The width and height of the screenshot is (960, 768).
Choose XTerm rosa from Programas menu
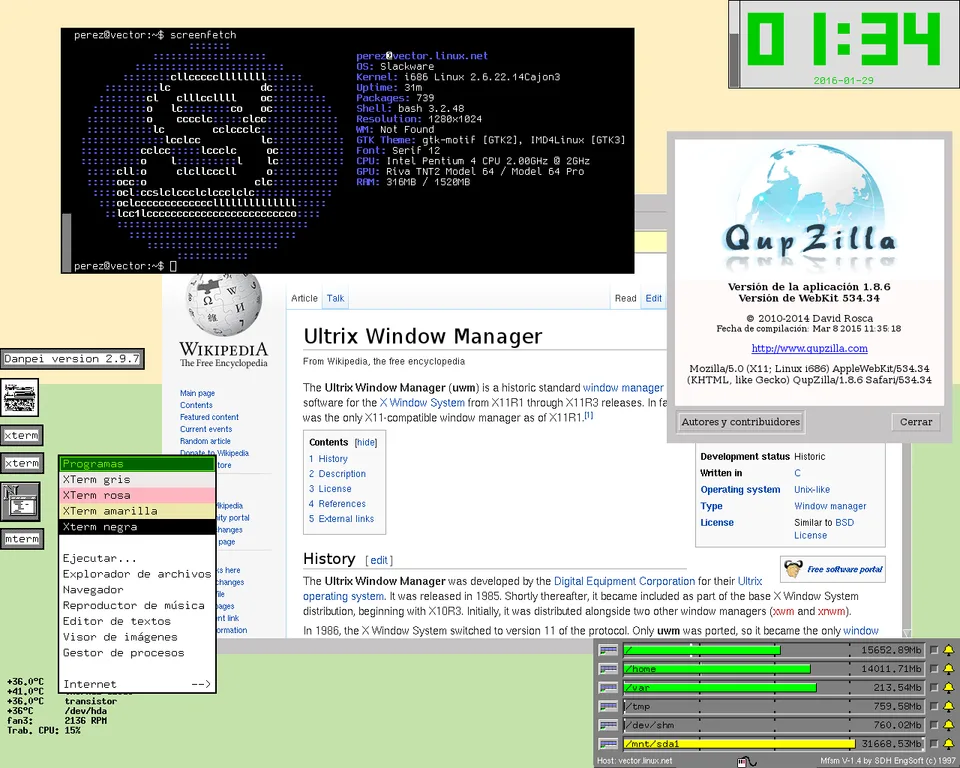click(137, 495)
